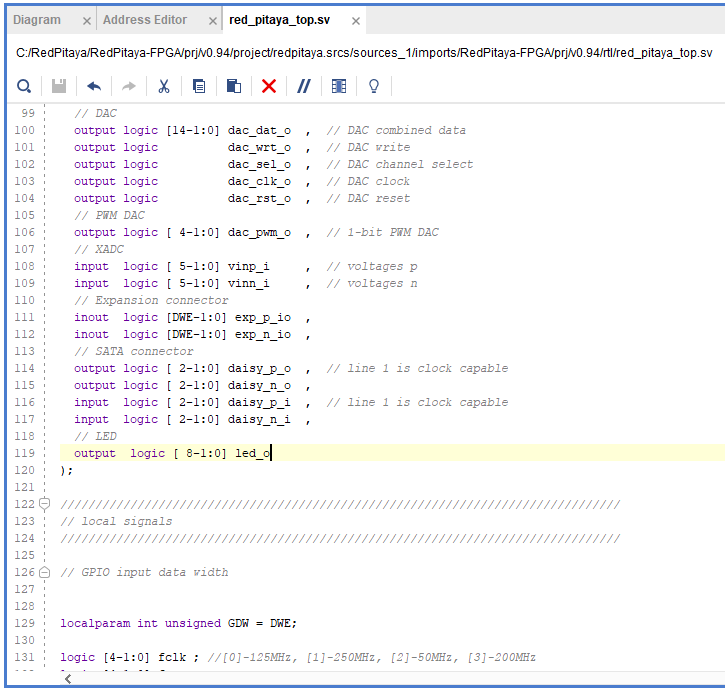Click the '// Expansion connector' comment
This screenshot has height=689, width=725.
[x=151, y=301]
